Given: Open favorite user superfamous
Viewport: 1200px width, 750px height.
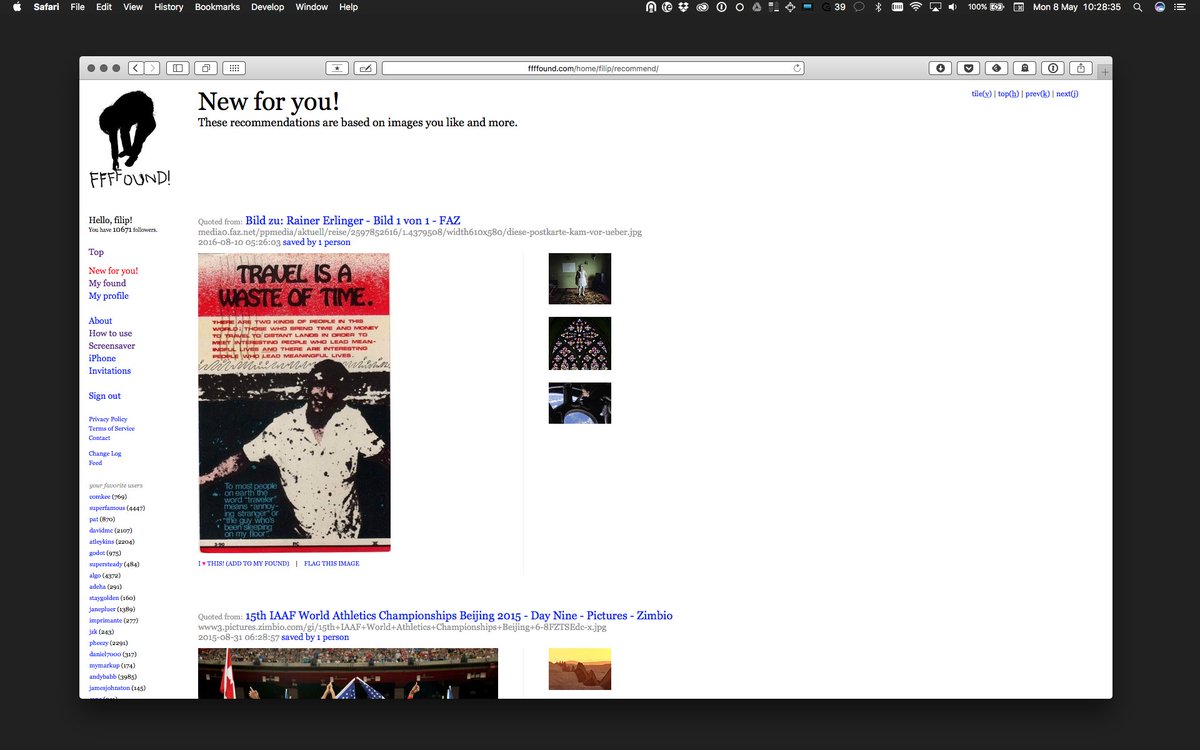Looking at the screenshot, I should tap(106, 509).
